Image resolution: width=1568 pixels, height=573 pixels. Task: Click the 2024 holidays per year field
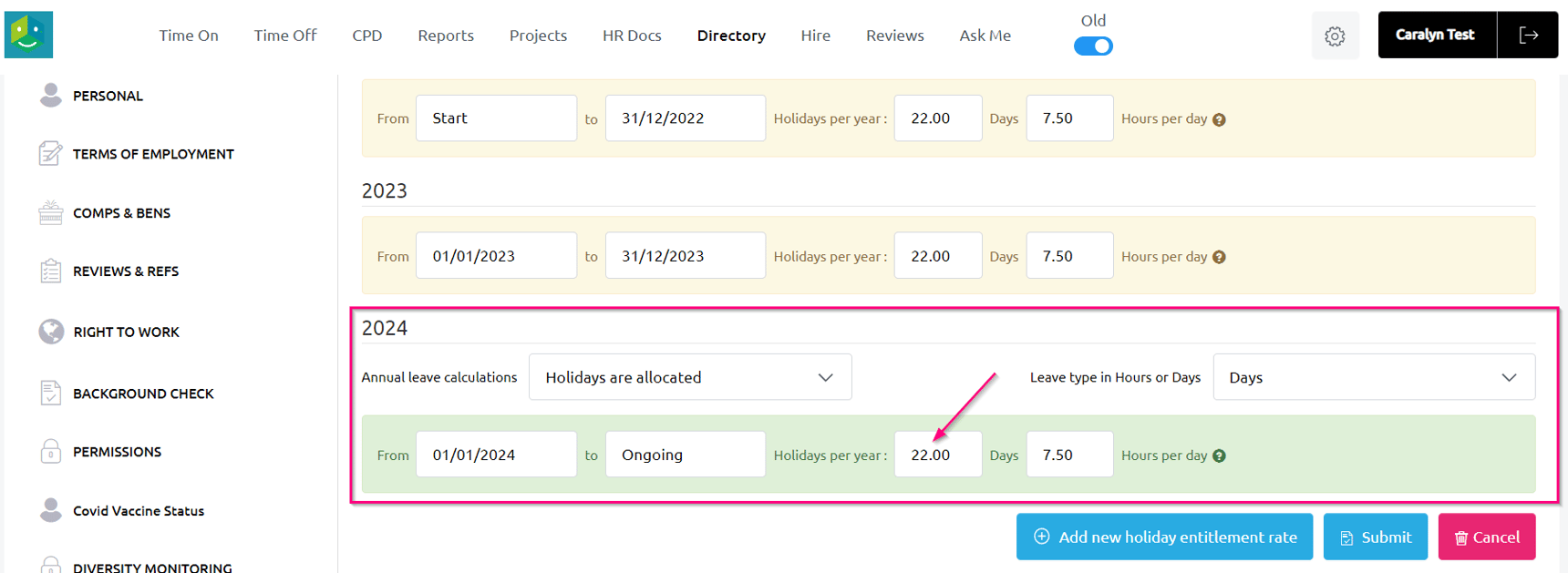938,455
